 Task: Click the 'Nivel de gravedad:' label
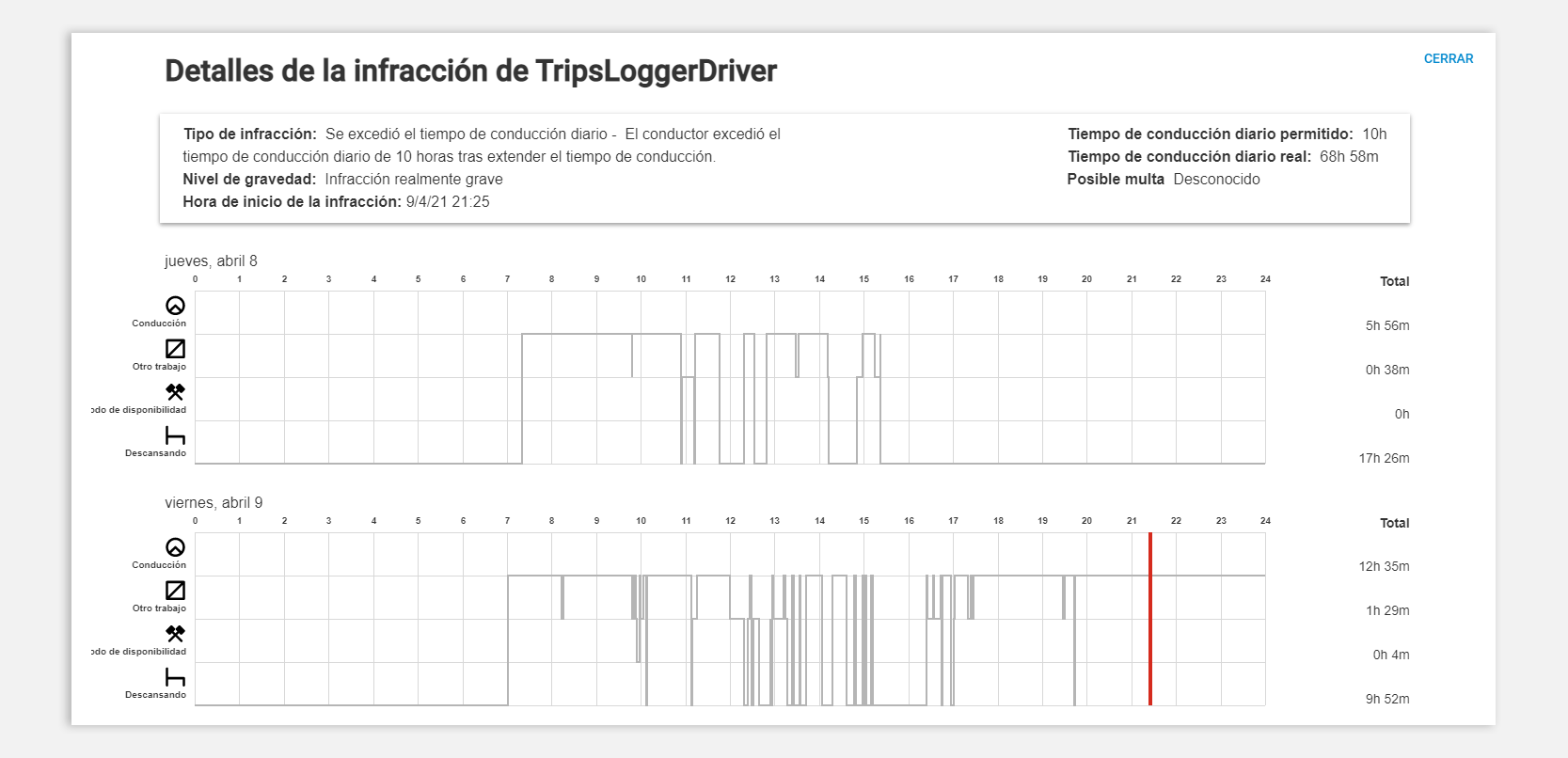point(249,180)
